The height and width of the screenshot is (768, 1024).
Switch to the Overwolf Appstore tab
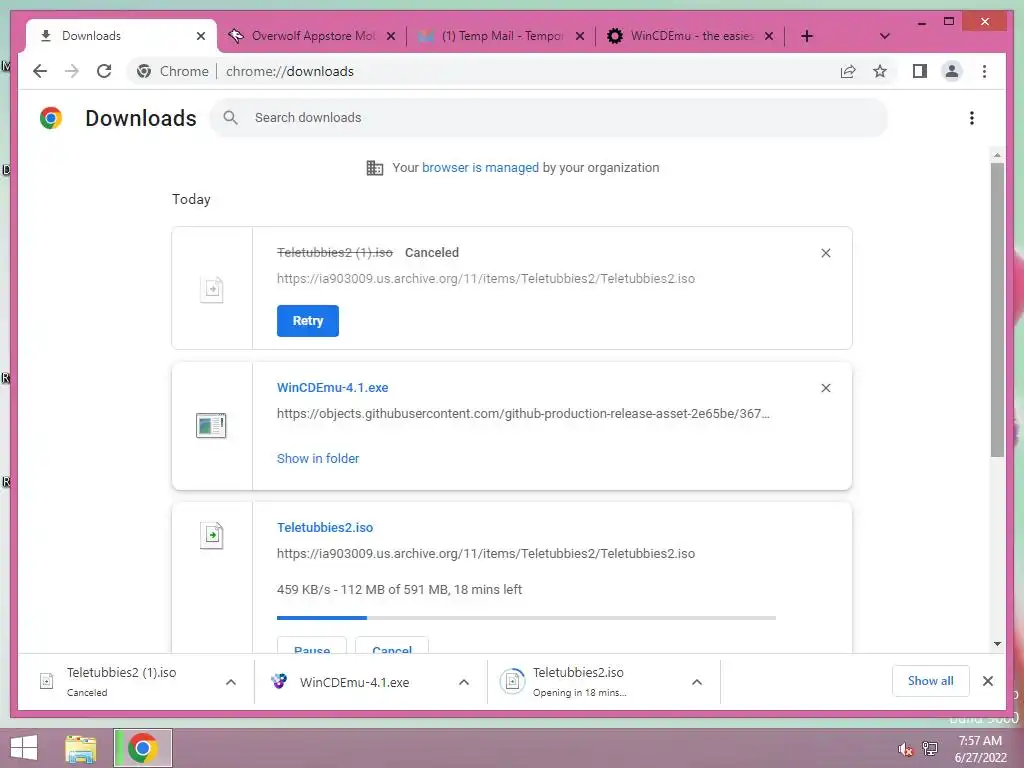[x=312, y=36]
